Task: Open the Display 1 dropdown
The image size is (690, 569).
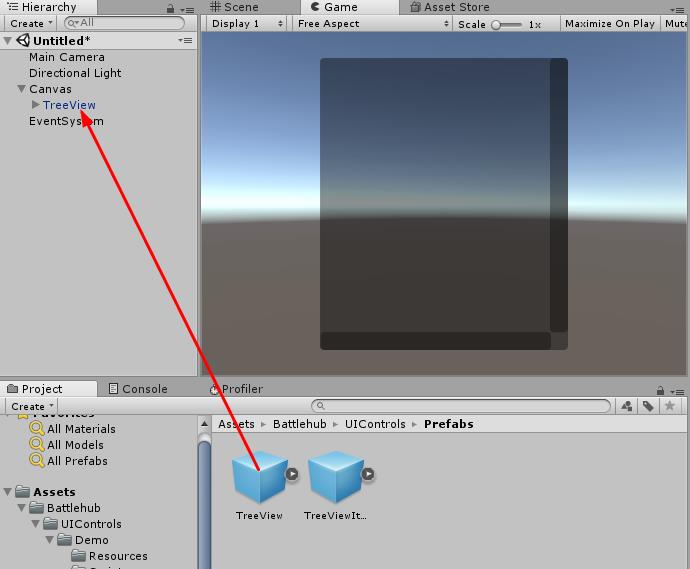Action: [x=247, y=24]
